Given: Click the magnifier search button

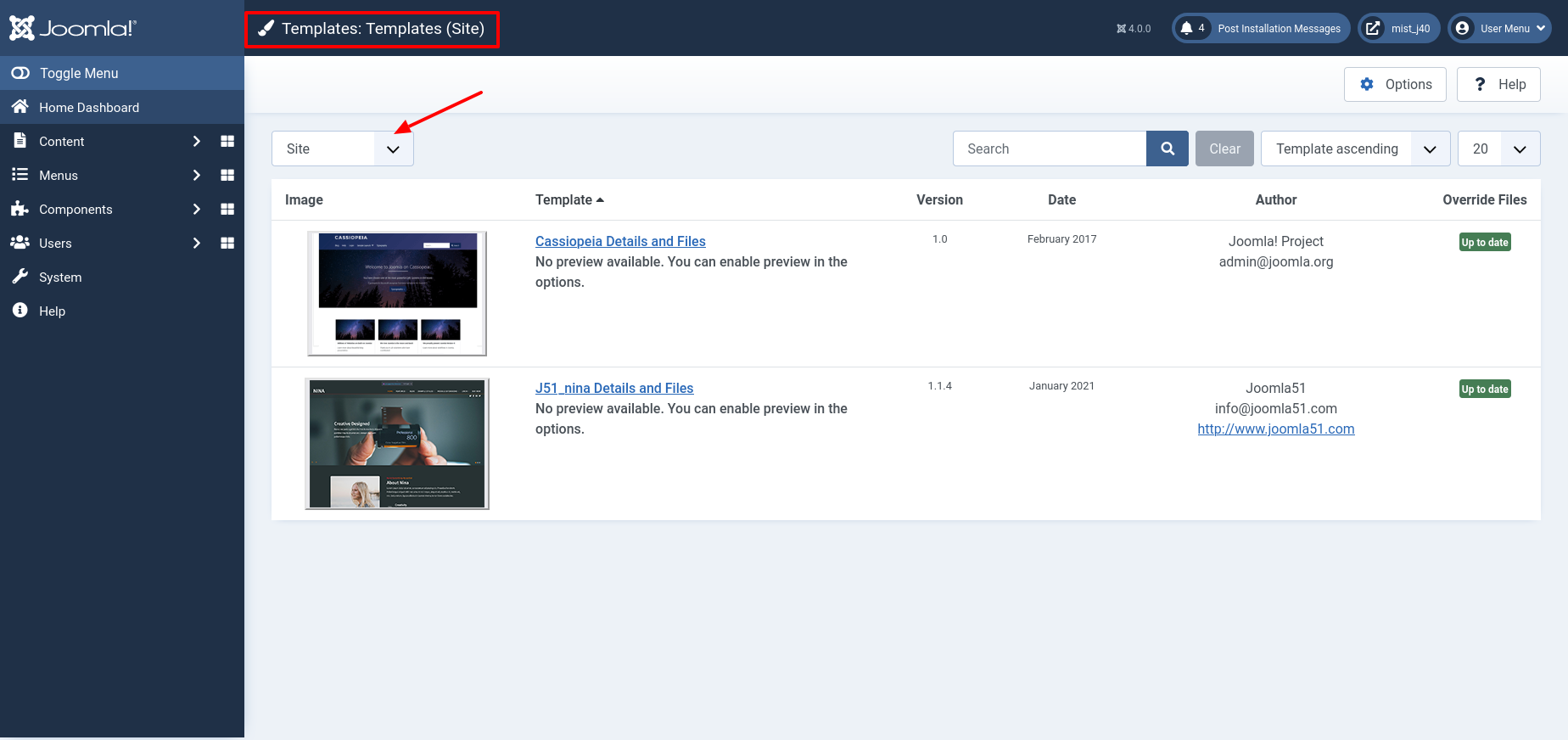Looking at the screenshot, I should pos(1168,149).
